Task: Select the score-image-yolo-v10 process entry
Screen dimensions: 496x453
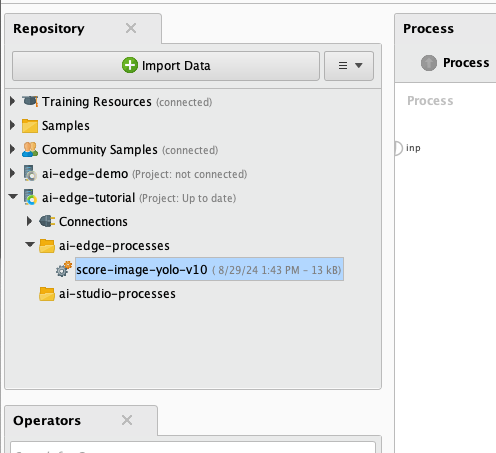Action: tap(209, 269)
